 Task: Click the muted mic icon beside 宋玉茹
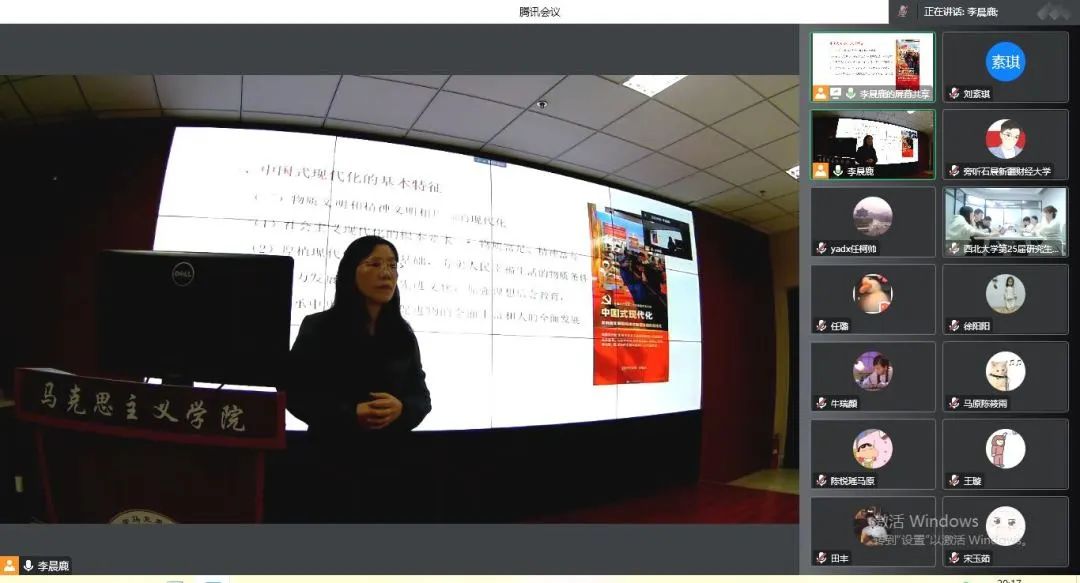[x=954, y=558]
